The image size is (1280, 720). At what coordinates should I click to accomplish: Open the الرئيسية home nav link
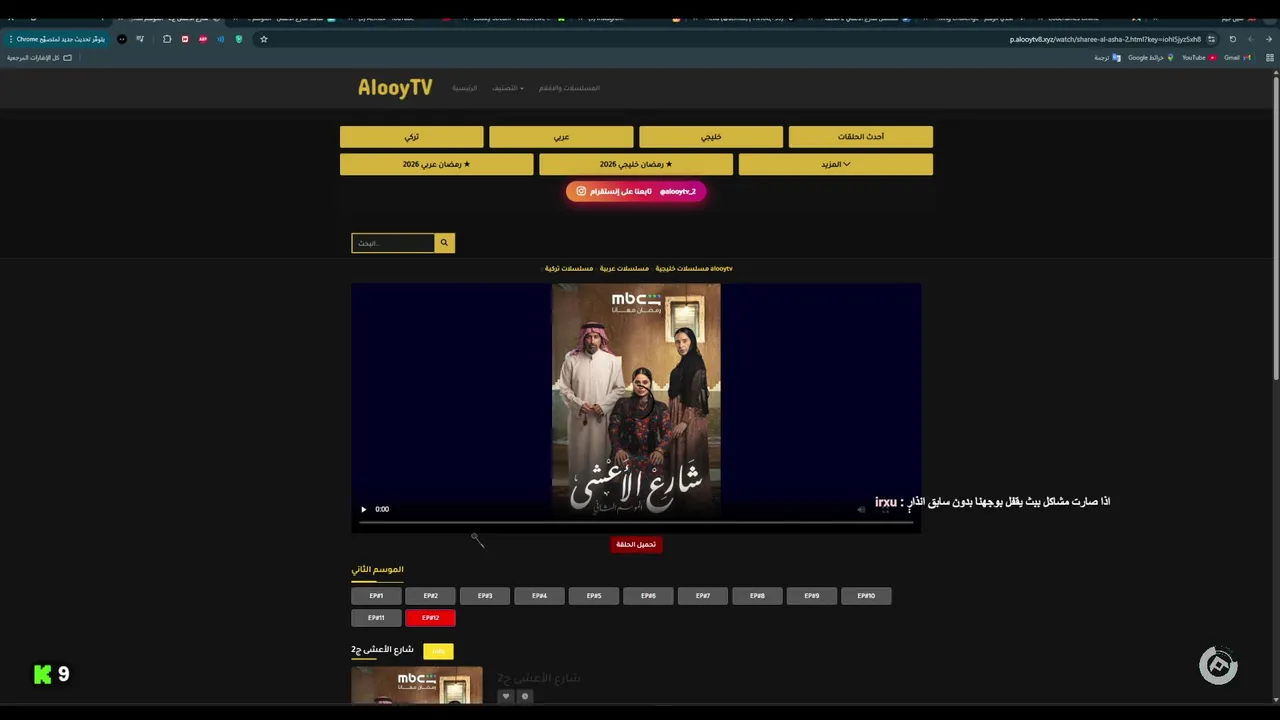(x=464, y=88)
